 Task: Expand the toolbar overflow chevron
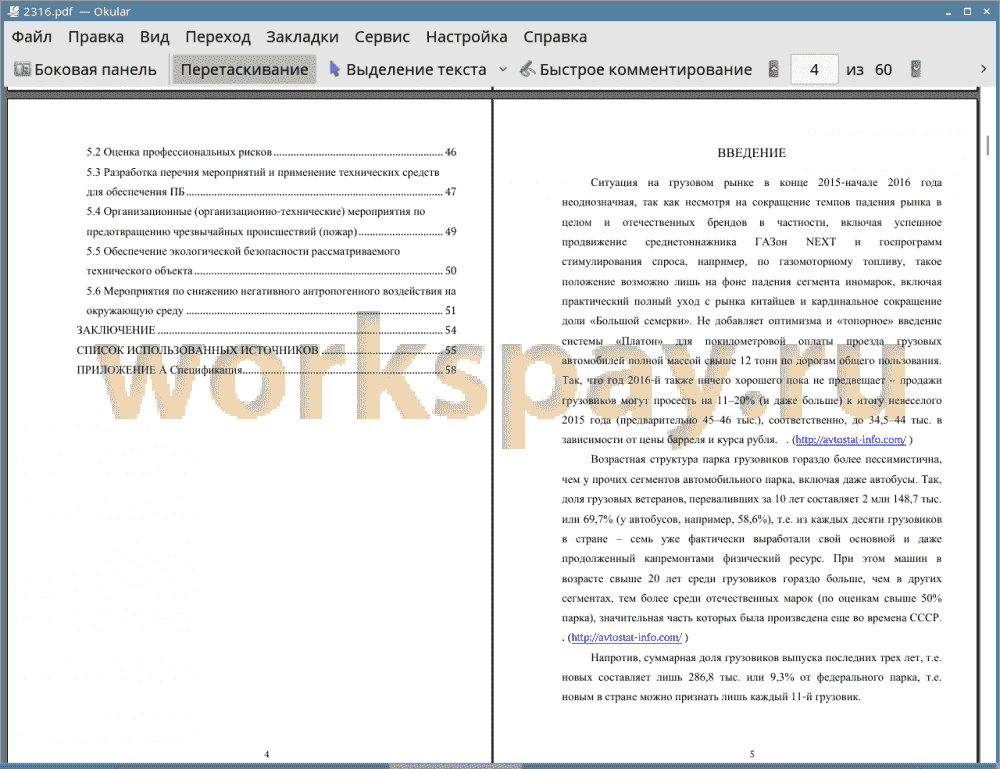click(983, 69)
